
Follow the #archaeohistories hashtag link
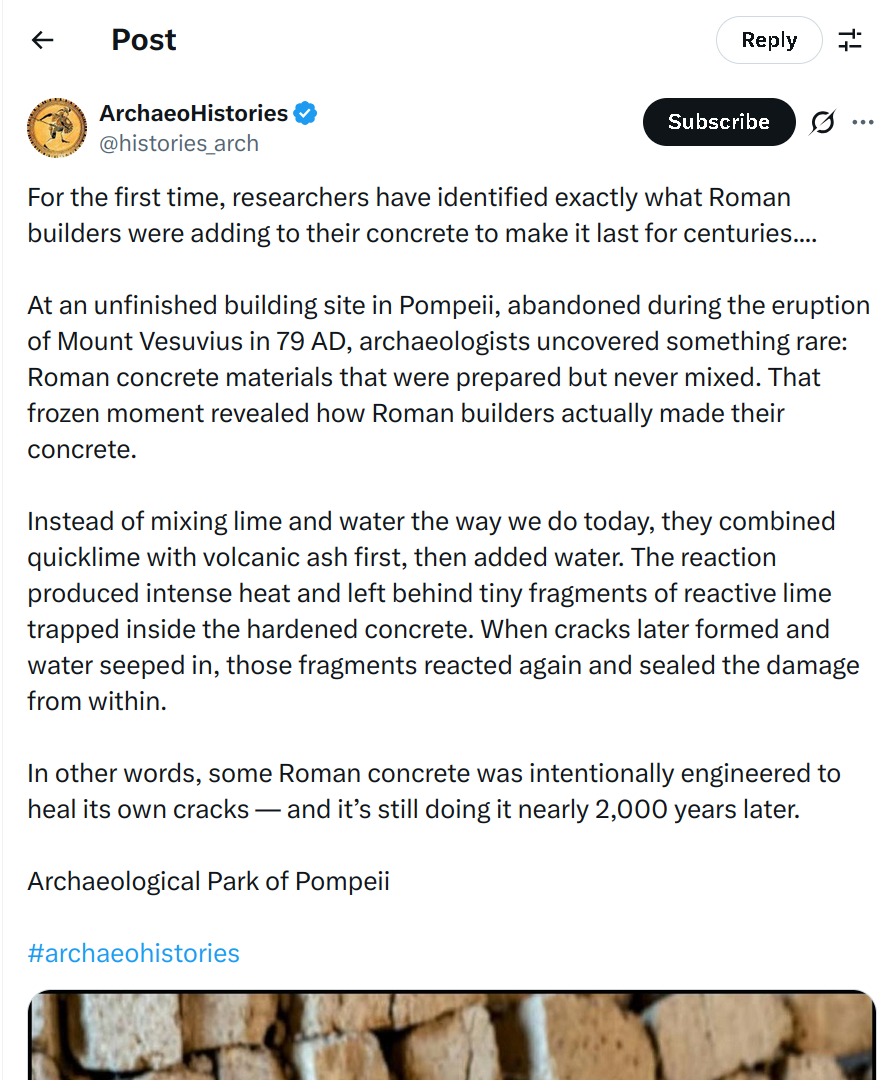tap(134, 953)
